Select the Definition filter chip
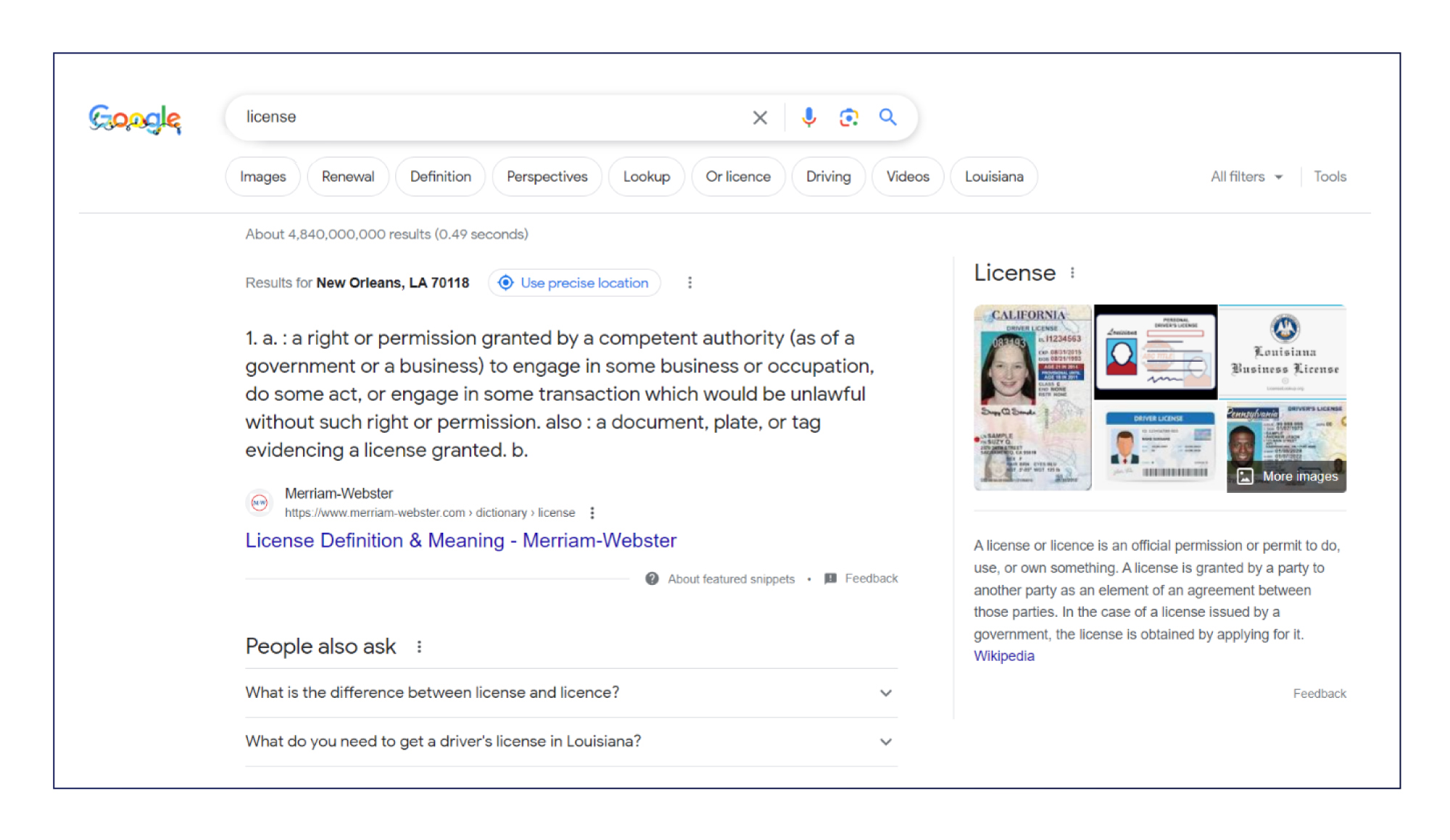 [x=440, y=177]
